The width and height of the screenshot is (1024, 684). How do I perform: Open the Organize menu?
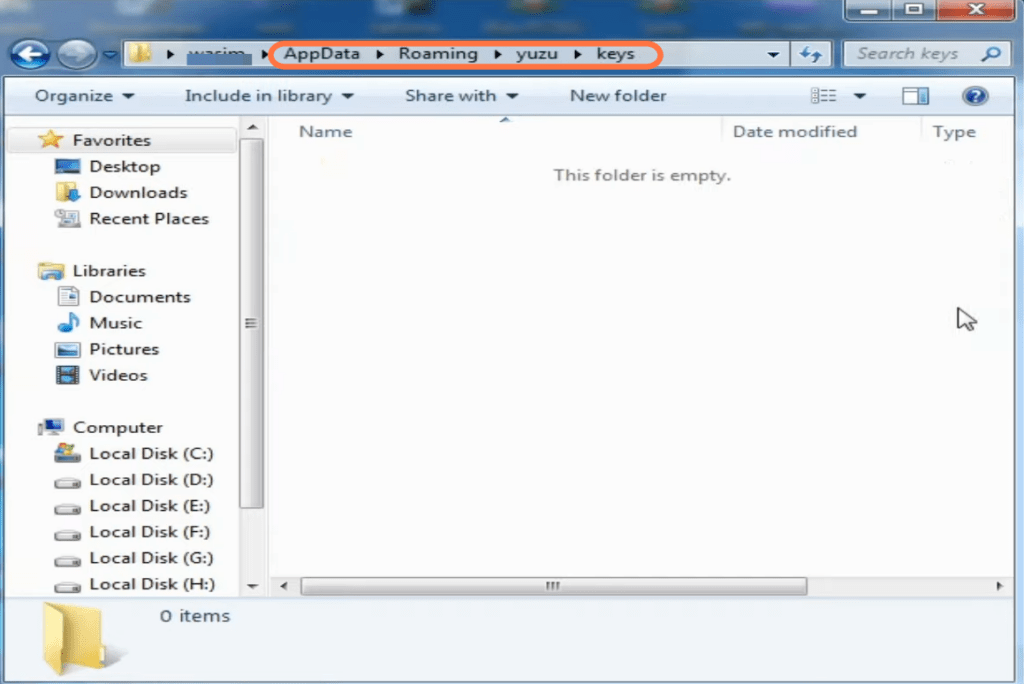pos(84,96)
